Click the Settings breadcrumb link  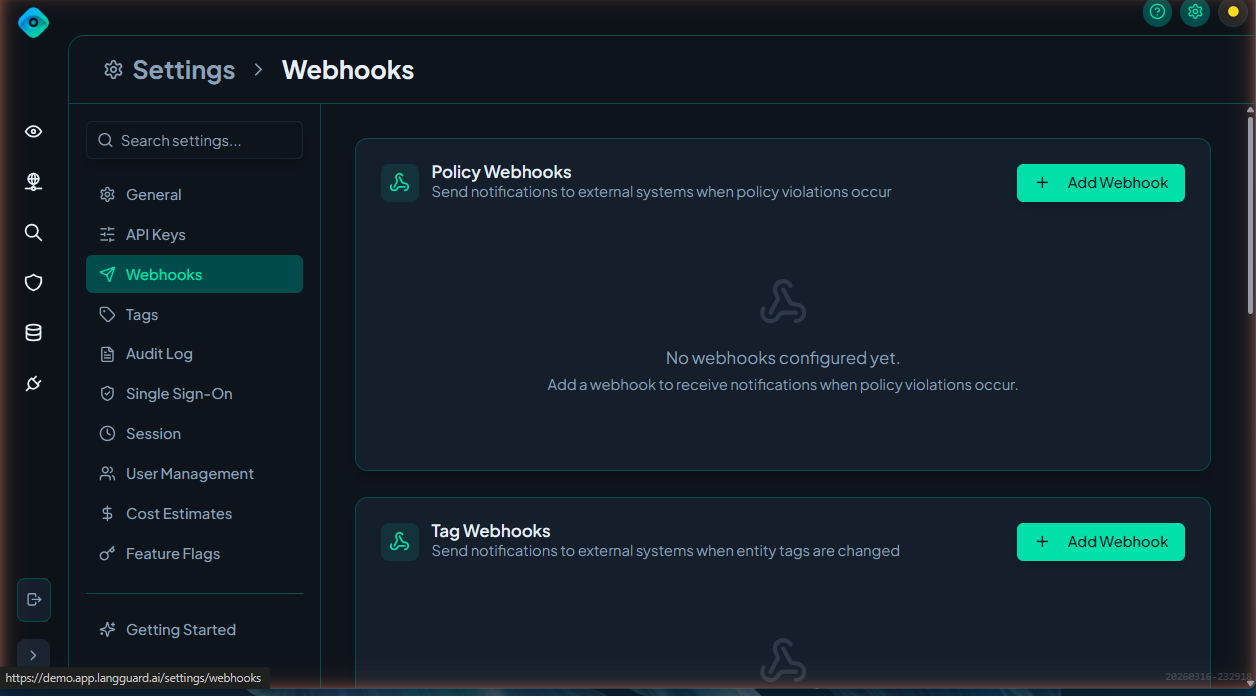pyautogui.click(x=183, y=70)
